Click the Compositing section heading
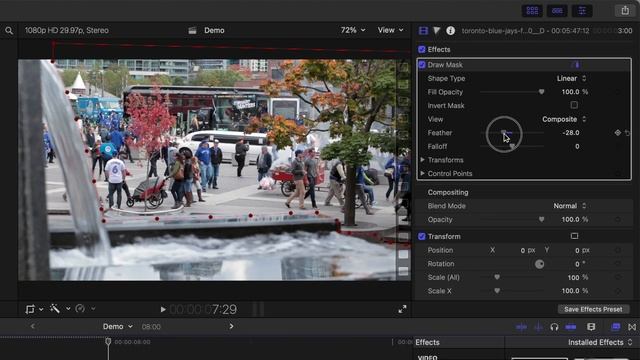Viewport: 640px width, 360px height. (x=448, y=192)
